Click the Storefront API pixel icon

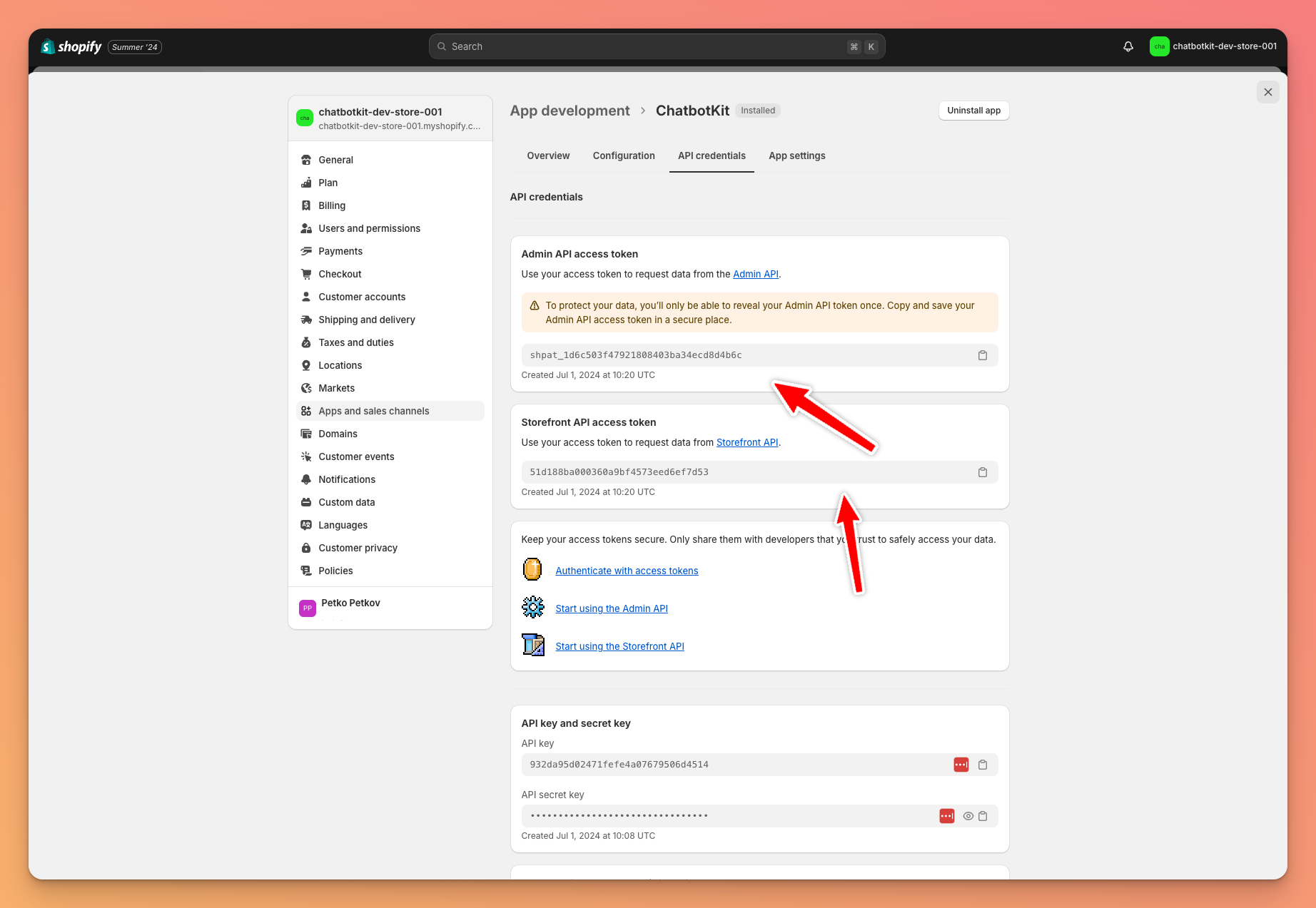click(532, 646)
